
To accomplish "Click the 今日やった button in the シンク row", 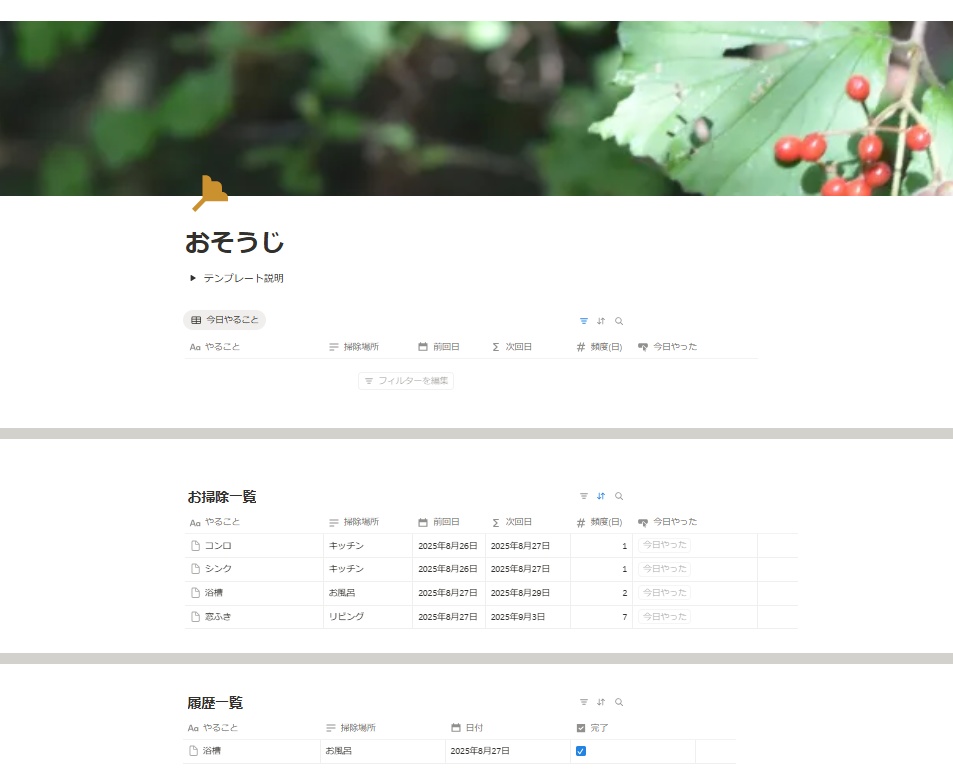I will click(x=664, y=569).
